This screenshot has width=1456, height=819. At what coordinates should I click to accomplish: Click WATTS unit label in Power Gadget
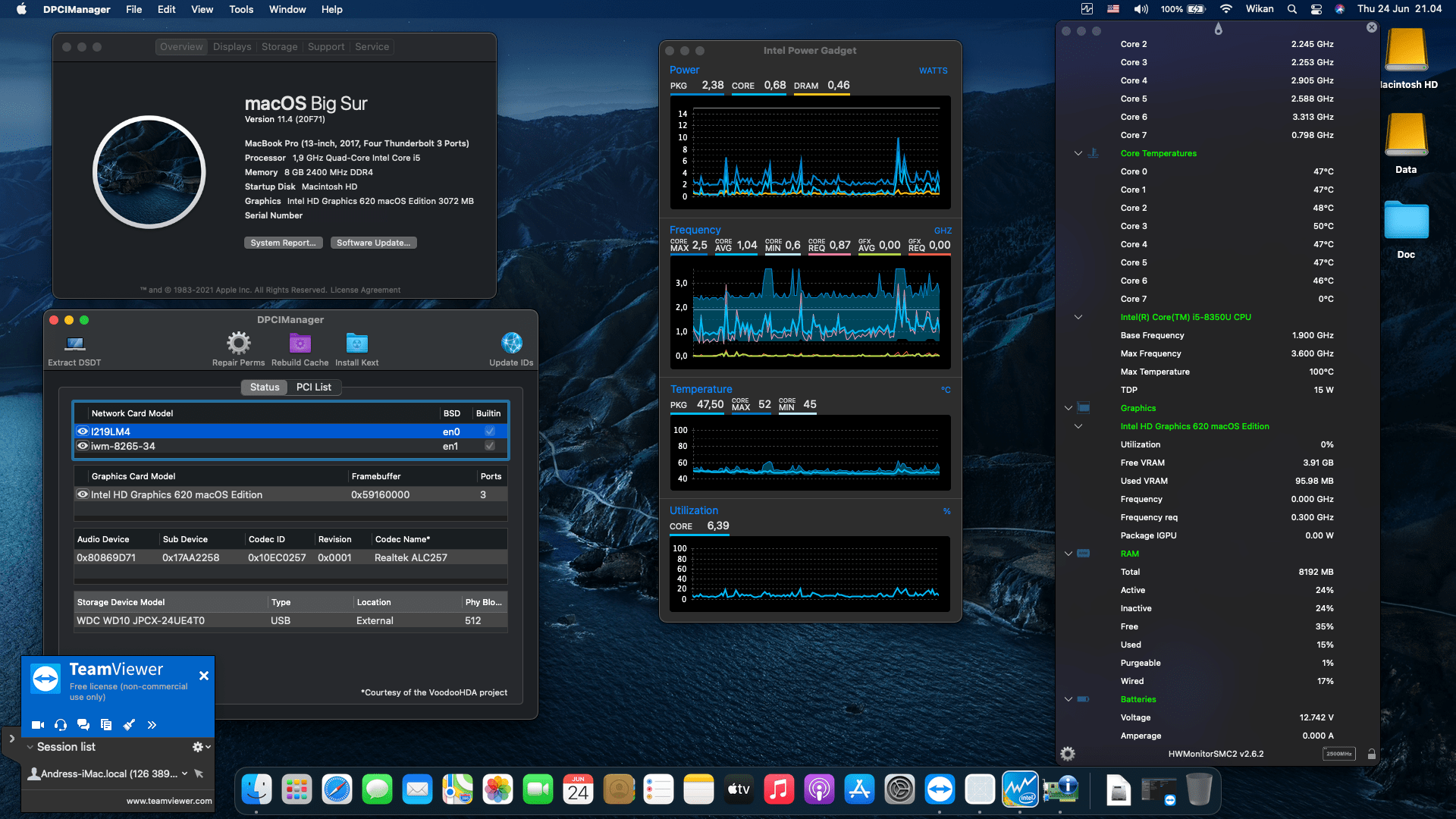934,71
